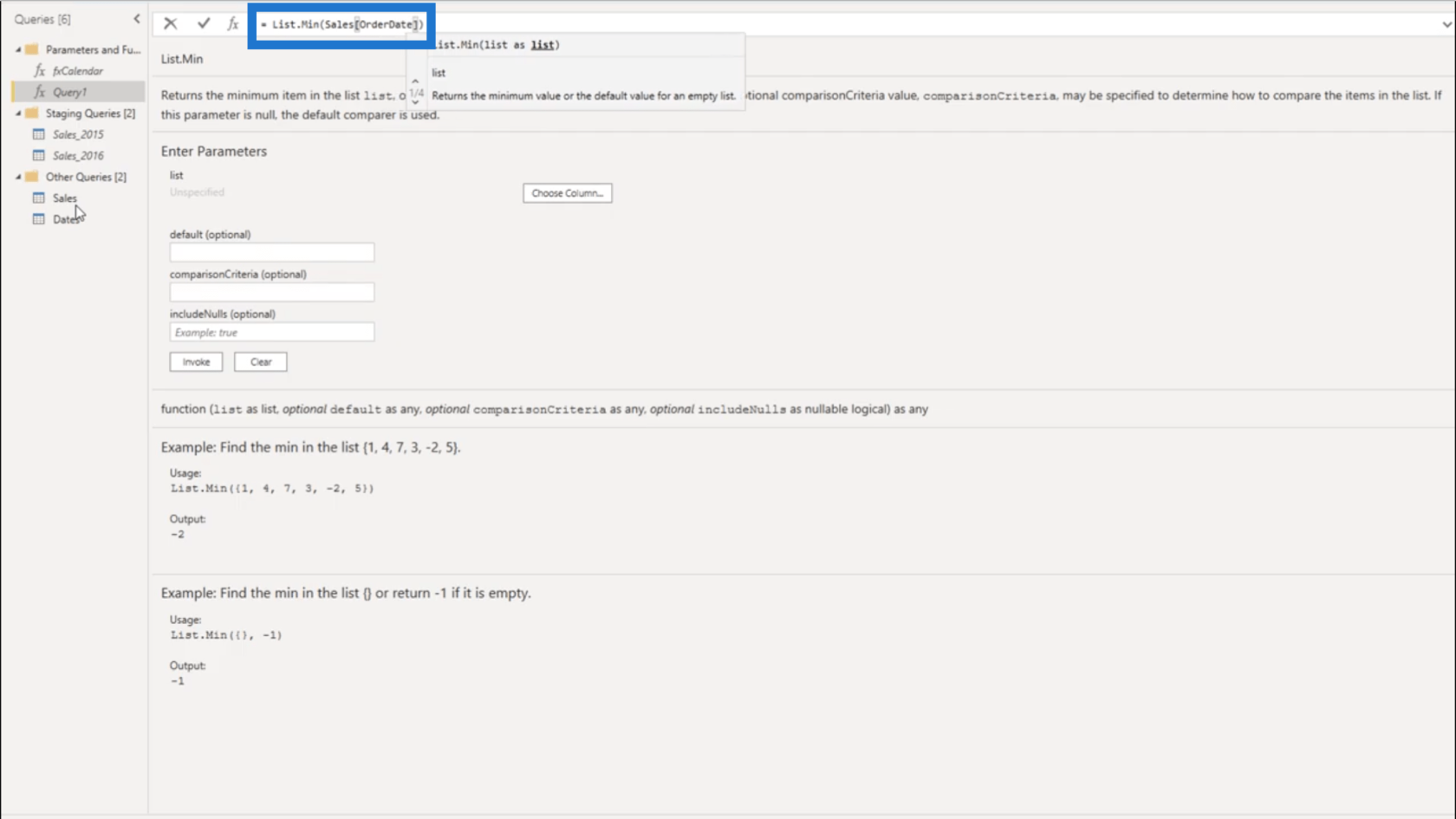Select the fxCalendar function query
The width and height of the screenshot is (1456, 819).
click(78, 70)
